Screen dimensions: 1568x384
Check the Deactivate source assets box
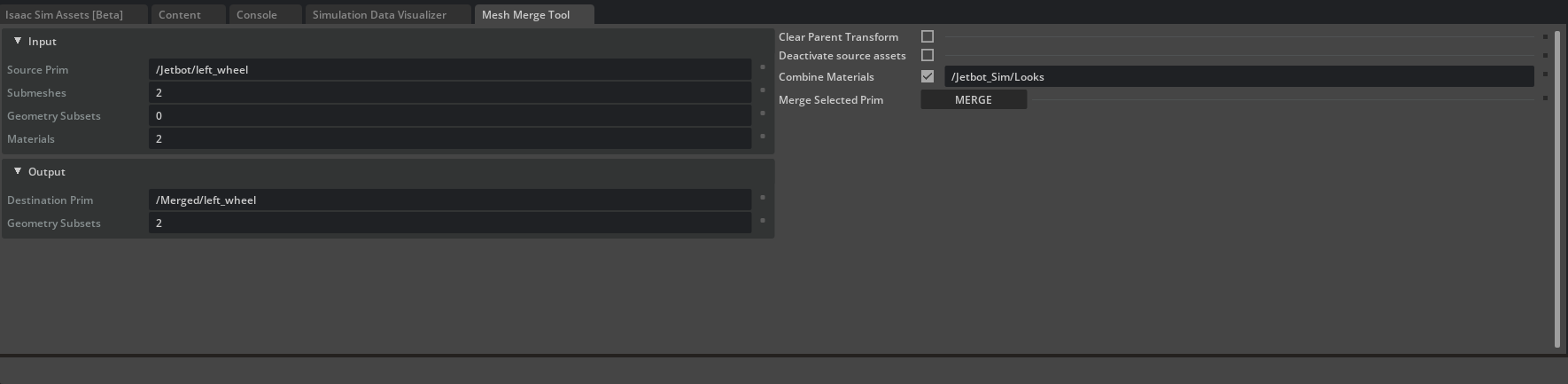[x=928, y=55]
